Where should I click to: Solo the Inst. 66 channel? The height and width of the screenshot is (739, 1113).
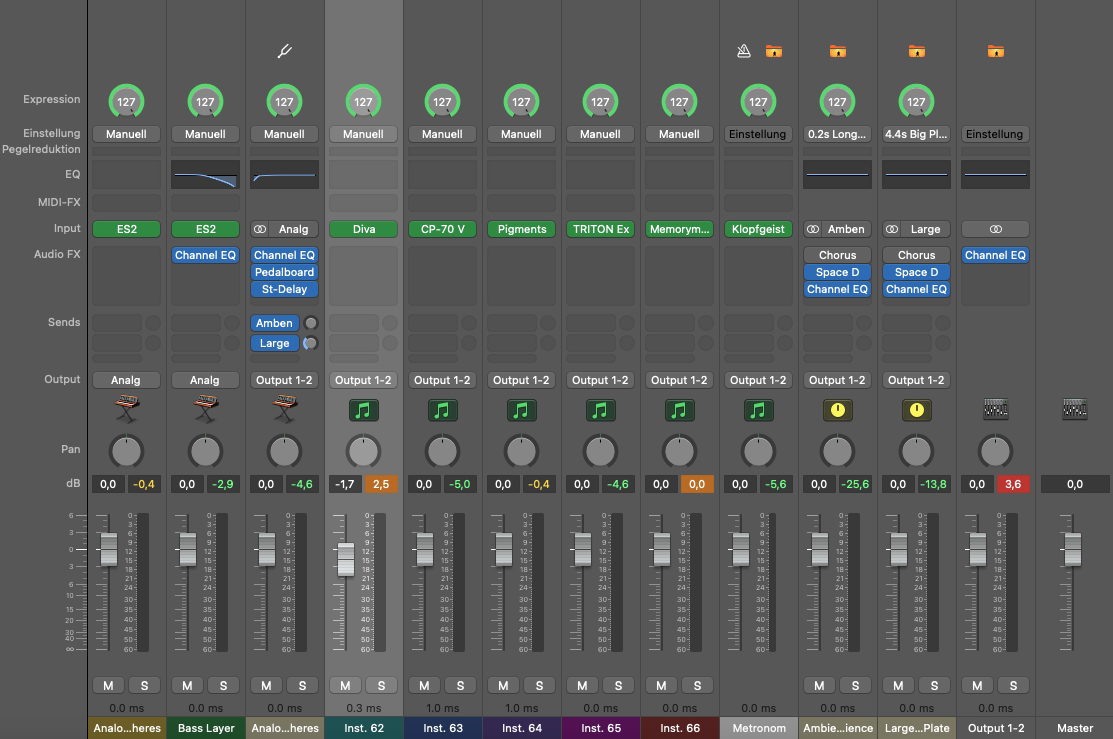tap(697, 685)
